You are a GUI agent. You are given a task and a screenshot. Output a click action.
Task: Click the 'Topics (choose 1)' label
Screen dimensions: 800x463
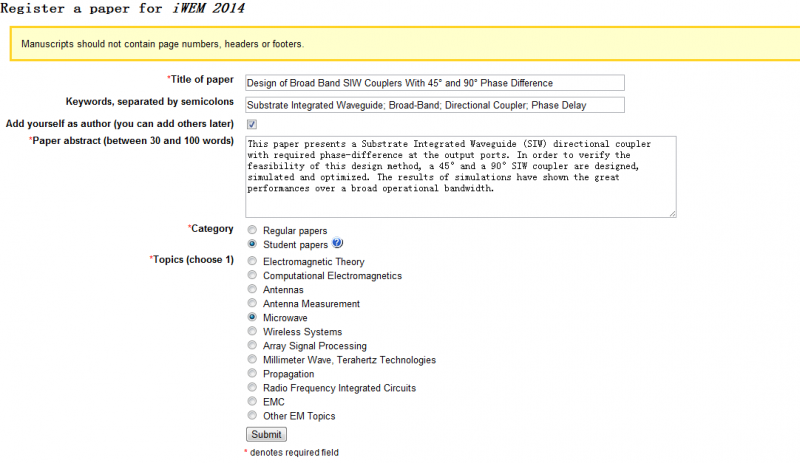click(191, 259)
